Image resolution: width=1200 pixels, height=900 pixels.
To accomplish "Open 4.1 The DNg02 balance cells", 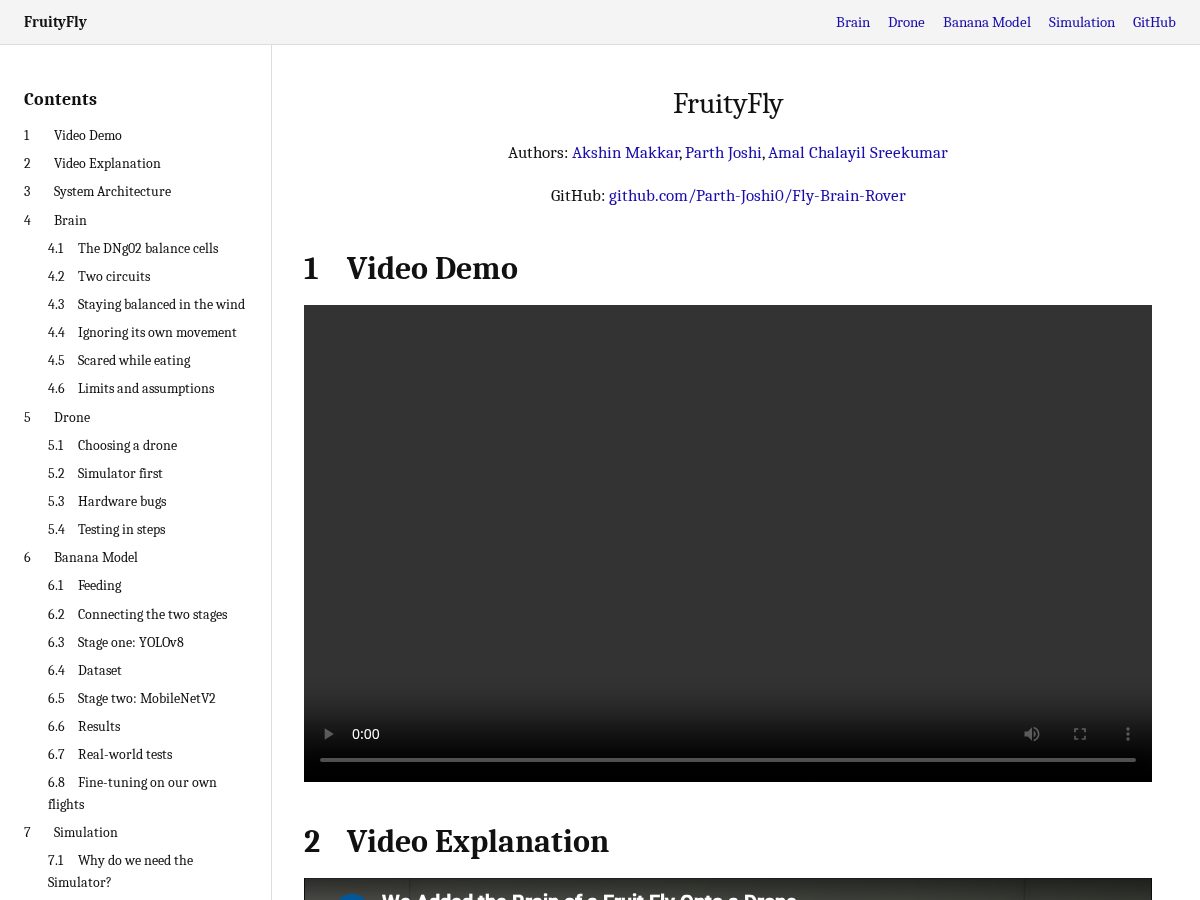I will point(133,248).
